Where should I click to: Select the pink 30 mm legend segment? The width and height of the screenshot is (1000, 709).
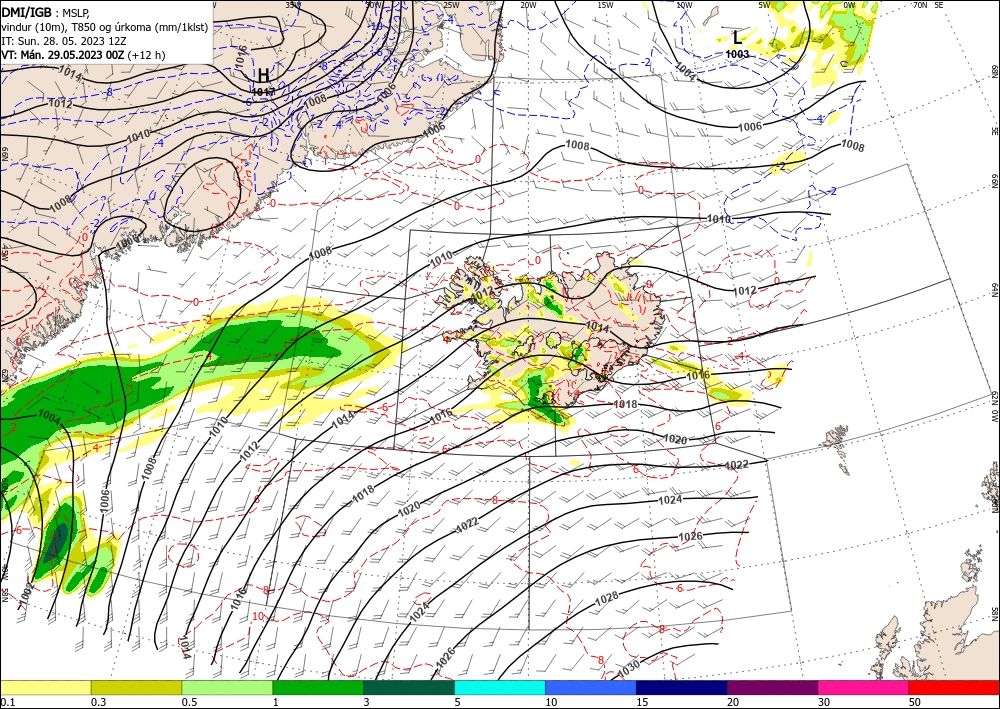pos(864,687)
